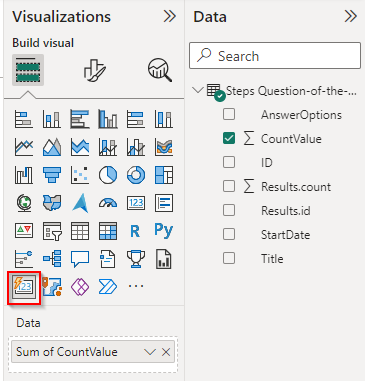This screenshot has width=365, height=381.
Task: Add a Slicer visual
Action: pyautogui.click(x=52, y=231)
